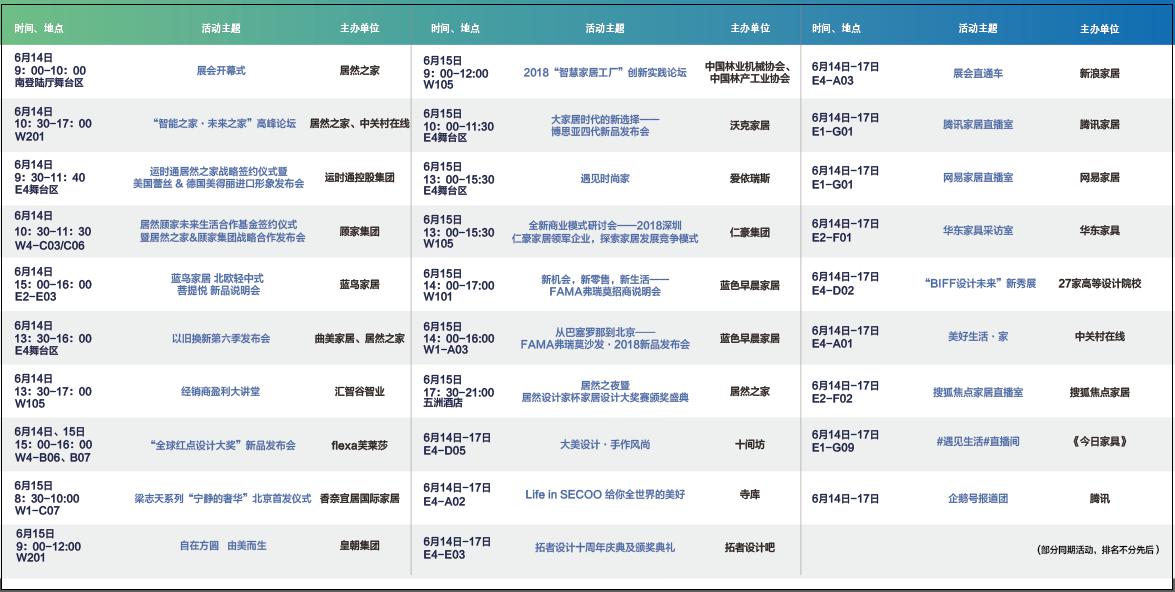Click FAMA弗瑞莫沙发·2018新品发布会 activity

point(605,345)
